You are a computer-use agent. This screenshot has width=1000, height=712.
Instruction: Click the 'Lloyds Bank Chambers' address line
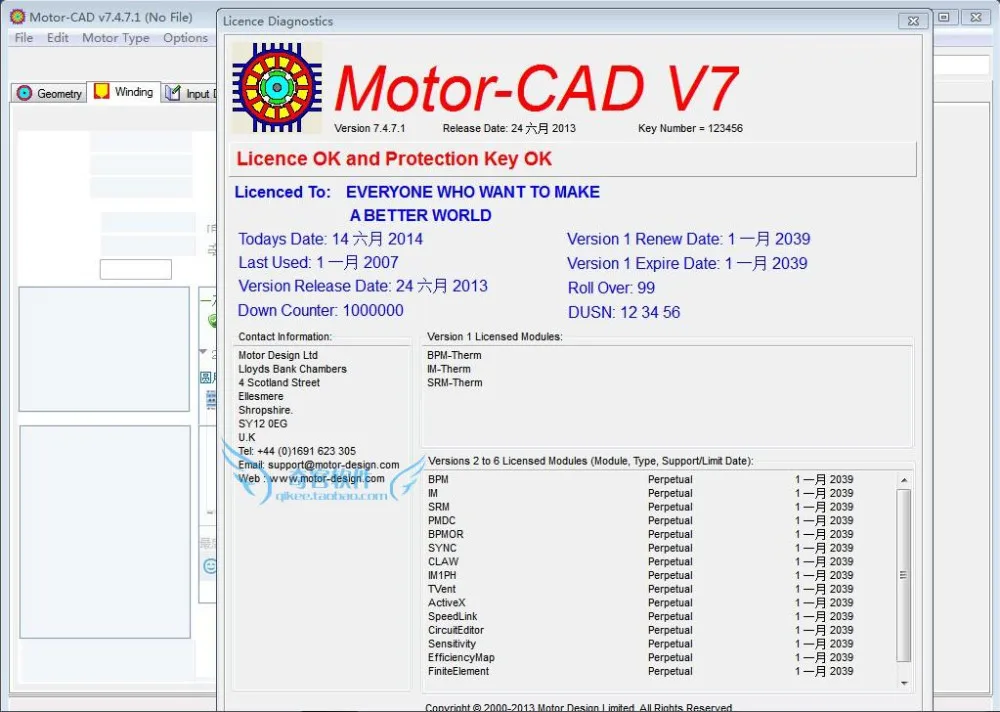(x=292, y=369)
